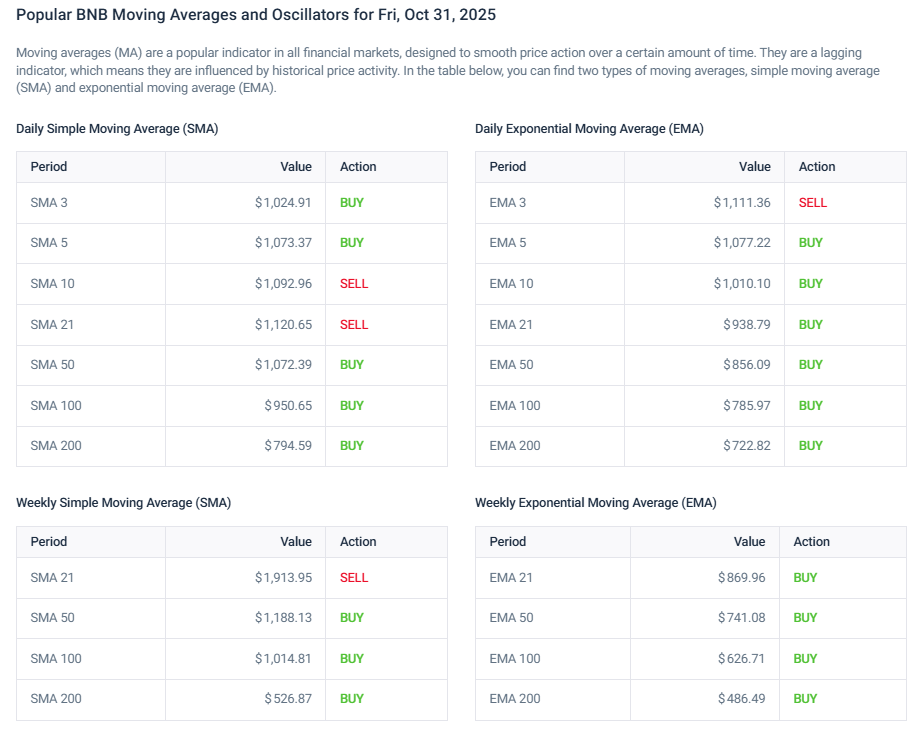Select the SELL action next to SMA 10
This screenshot has width=923, height=733.
pos(352,283)
